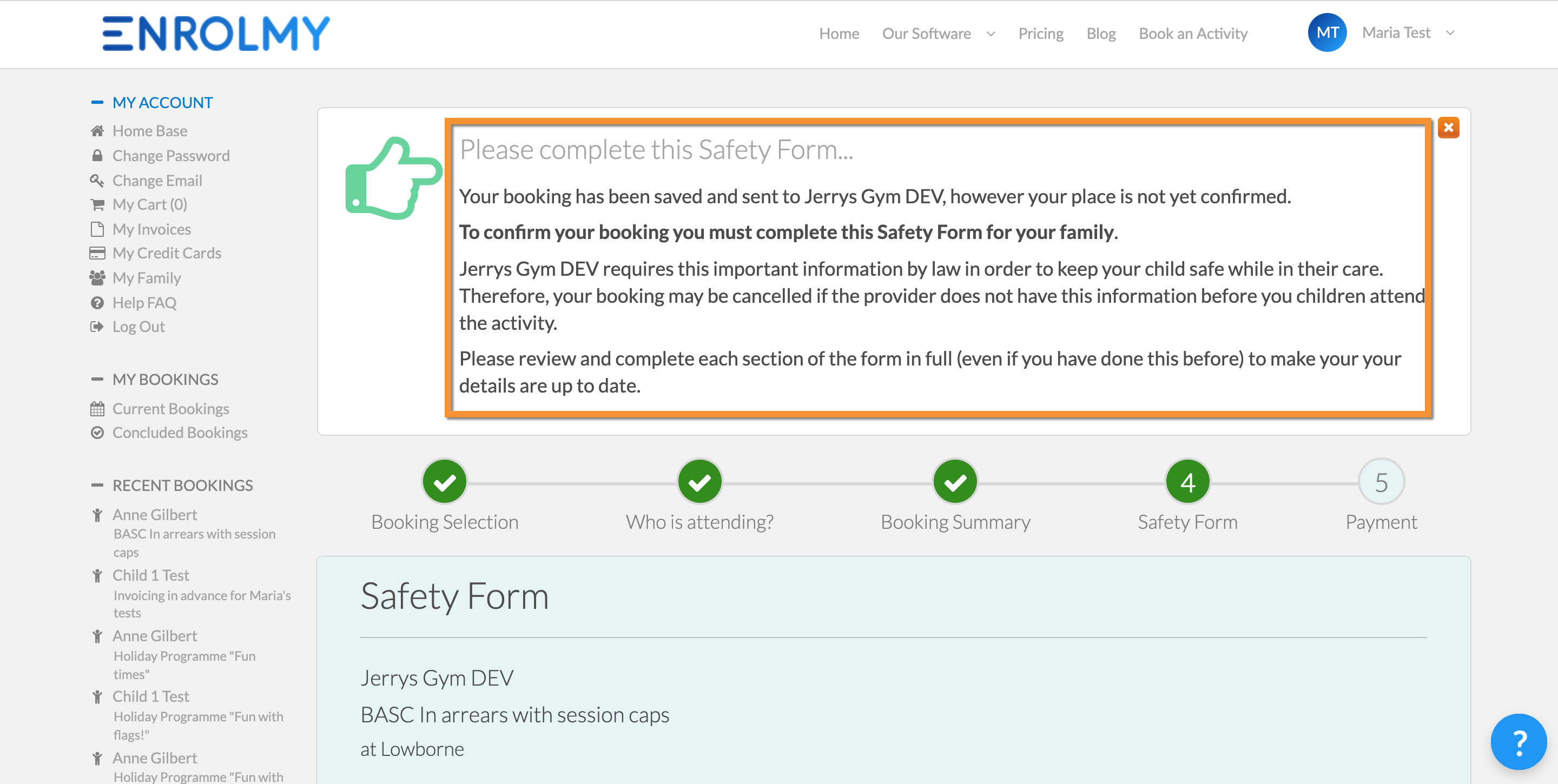The width and height of the screenshot is (1558, 784).
Task: Click the MT user avatar
Action: click(1327, 32)
